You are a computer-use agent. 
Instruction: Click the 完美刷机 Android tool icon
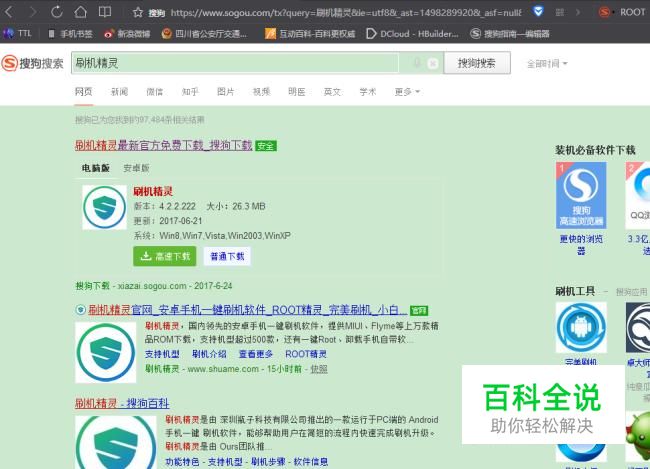pyautogui.click(x=581, y=328)
